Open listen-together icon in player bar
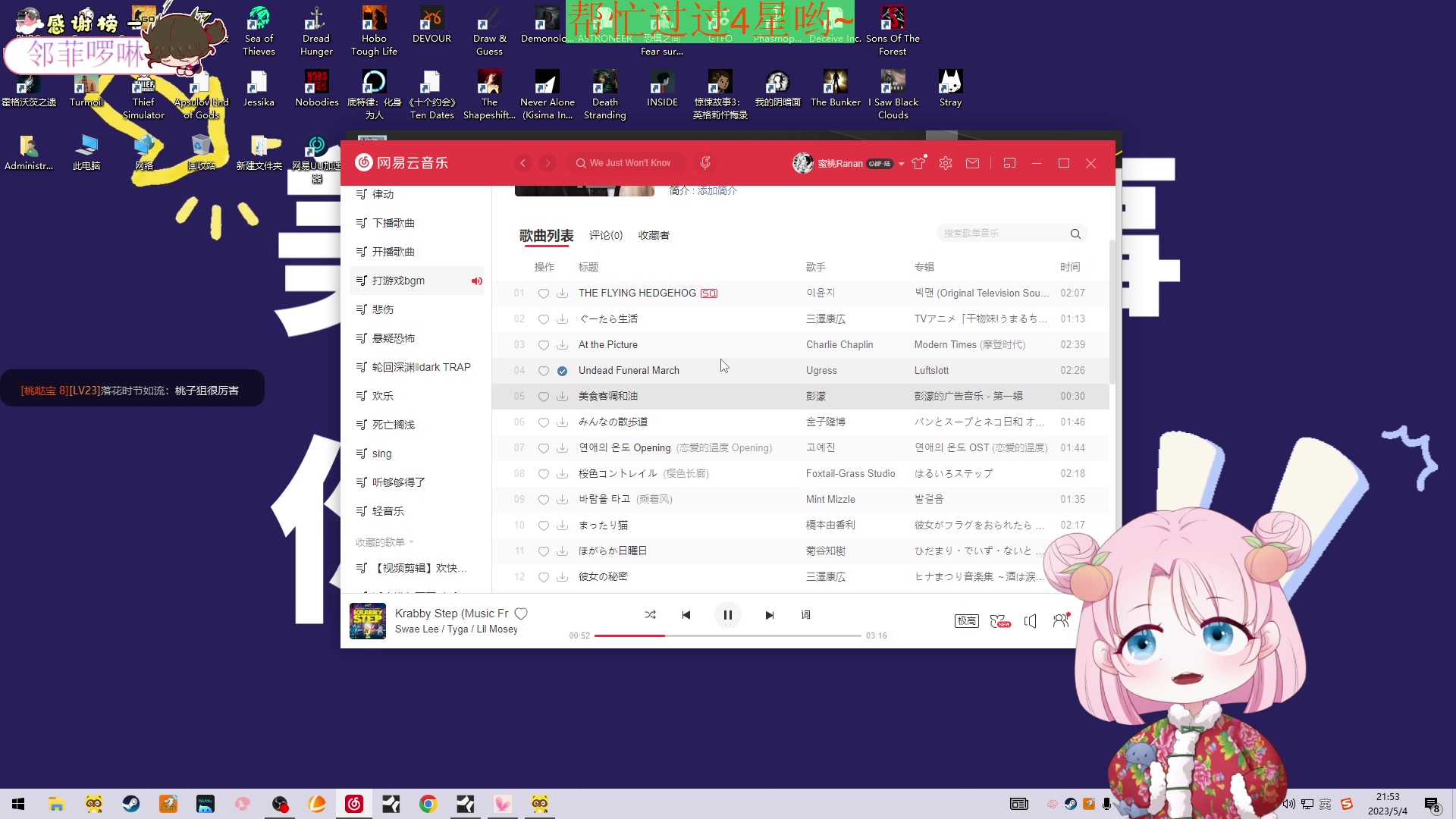Viewport: 1456px width, 819px height. tap(1061, 621)
